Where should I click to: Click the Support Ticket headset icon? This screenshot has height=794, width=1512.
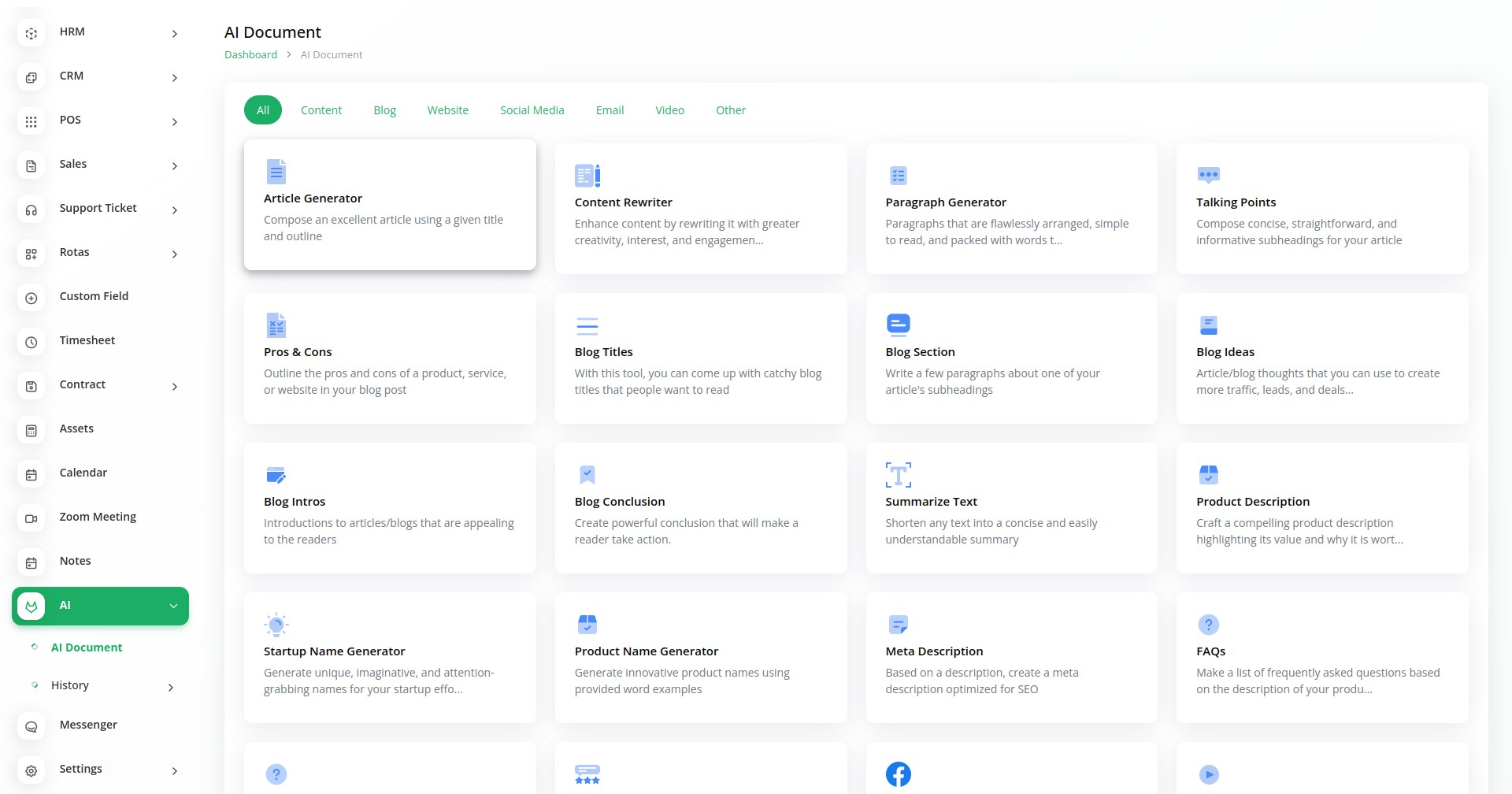[x=31, y=210]
